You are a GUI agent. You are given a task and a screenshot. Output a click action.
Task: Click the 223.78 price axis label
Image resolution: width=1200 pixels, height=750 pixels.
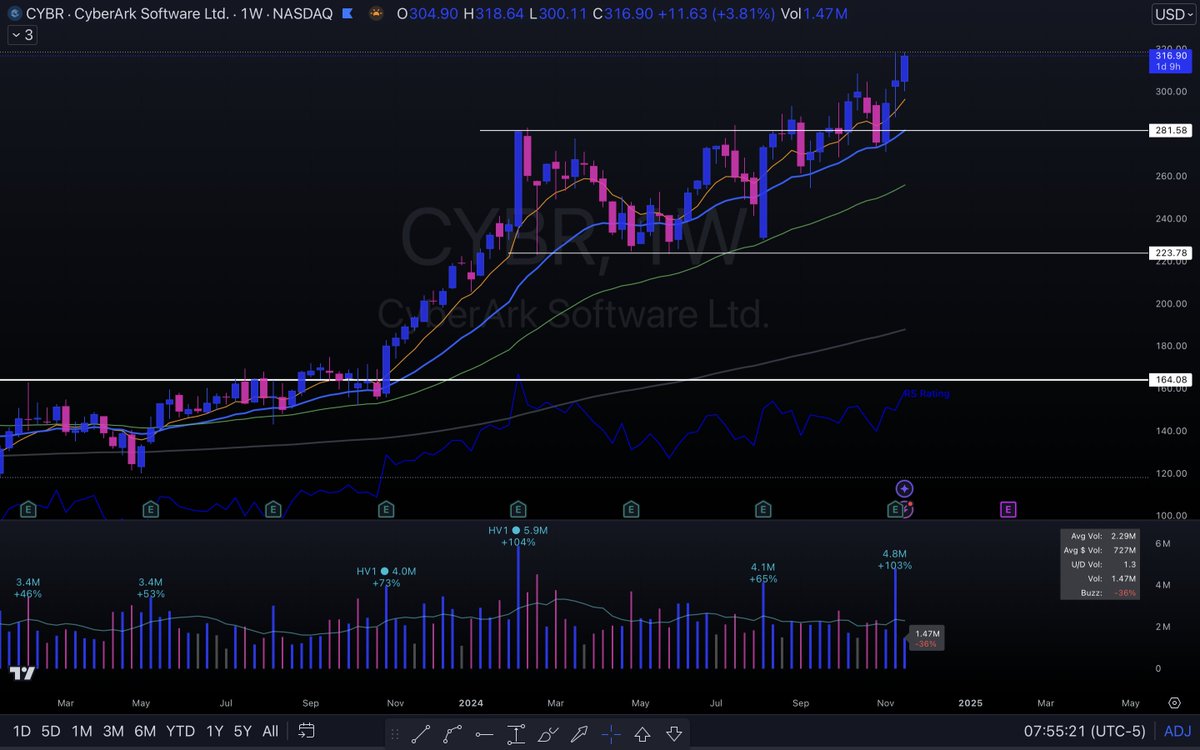click(x=1171, y=253)
